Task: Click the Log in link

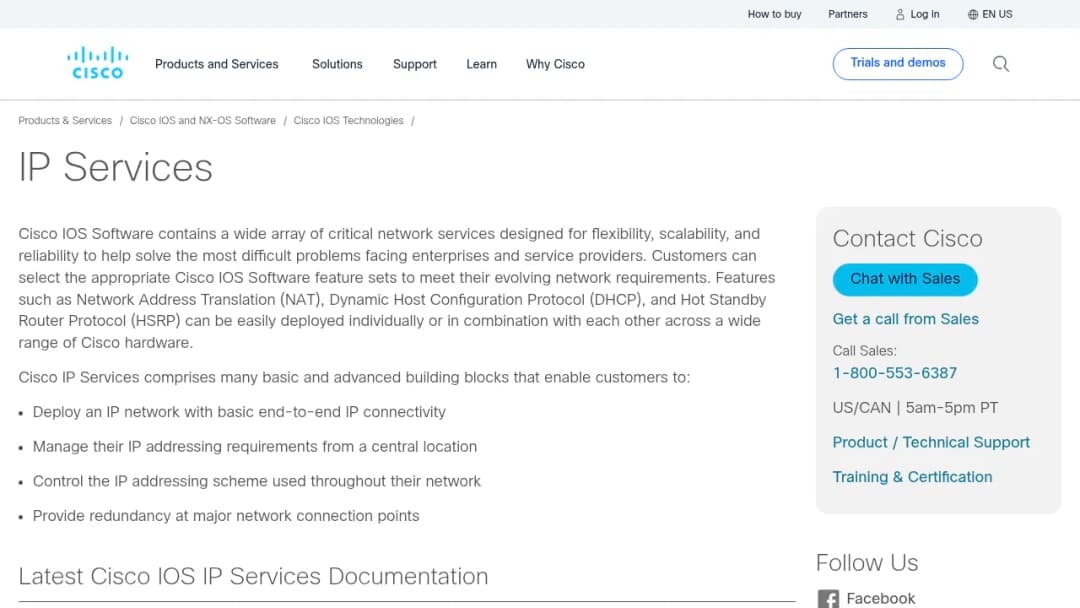Action: click(x=924, y=14)
